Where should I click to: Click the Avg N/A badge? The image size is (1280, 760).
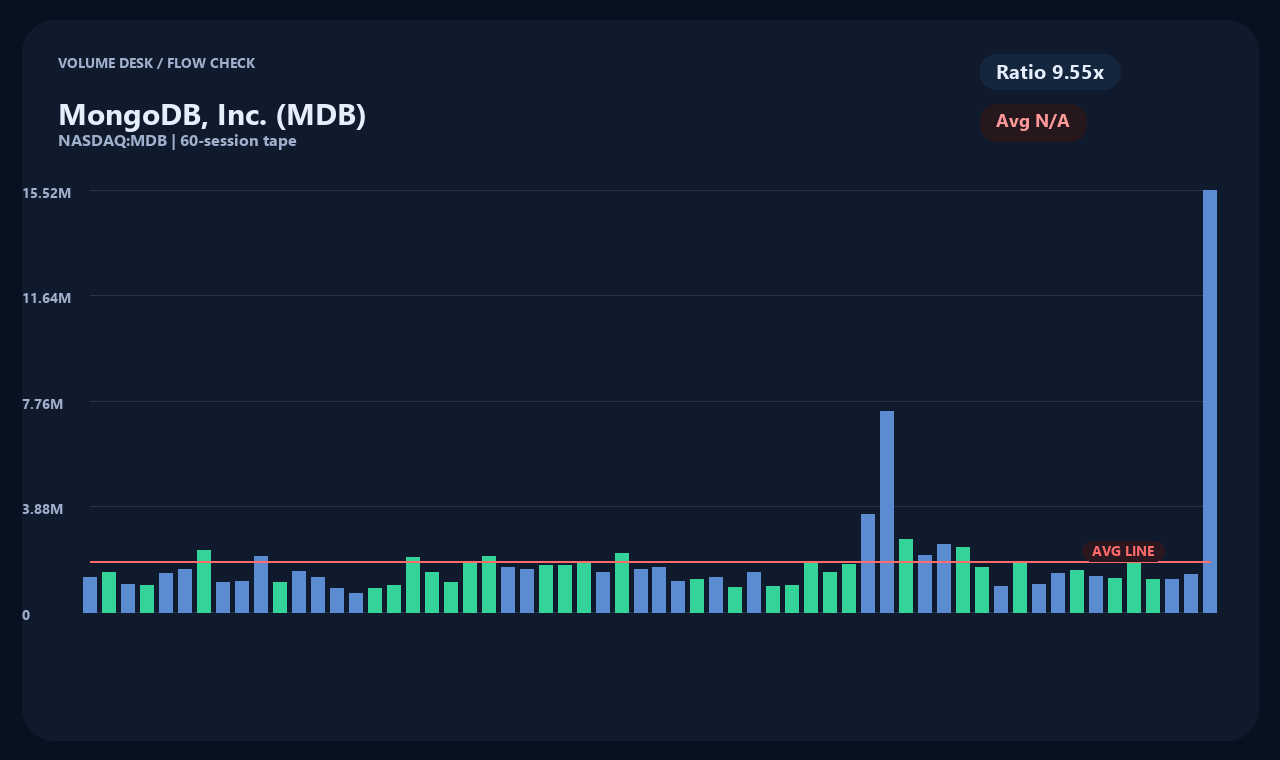(1033, 122)
